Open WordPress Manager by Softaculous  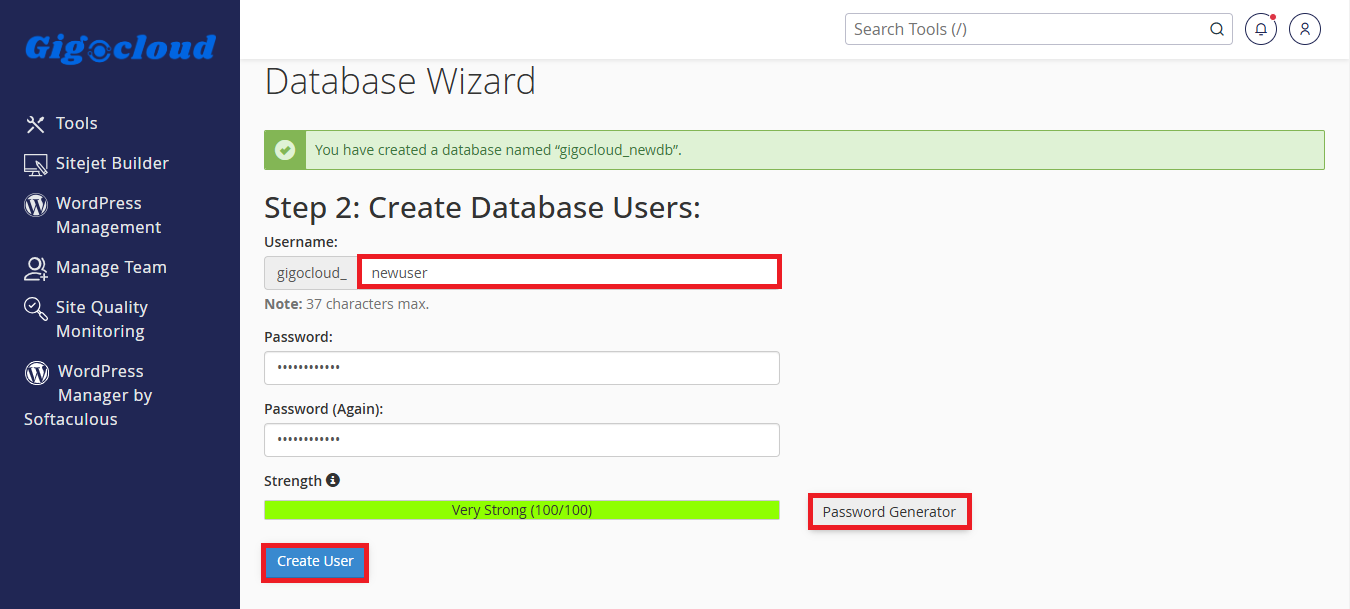tap(89, 395)
